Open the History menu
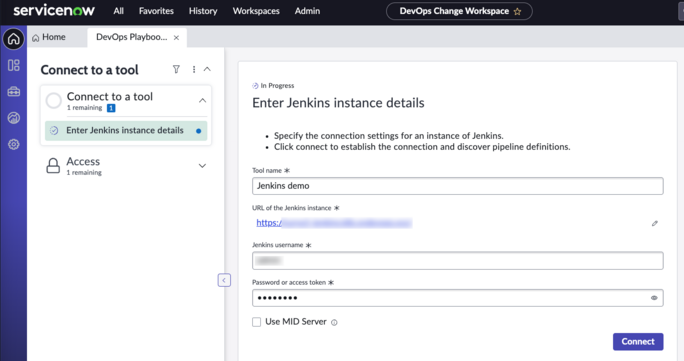This screenshot has width=684, height=361. (x=203, y=11)
